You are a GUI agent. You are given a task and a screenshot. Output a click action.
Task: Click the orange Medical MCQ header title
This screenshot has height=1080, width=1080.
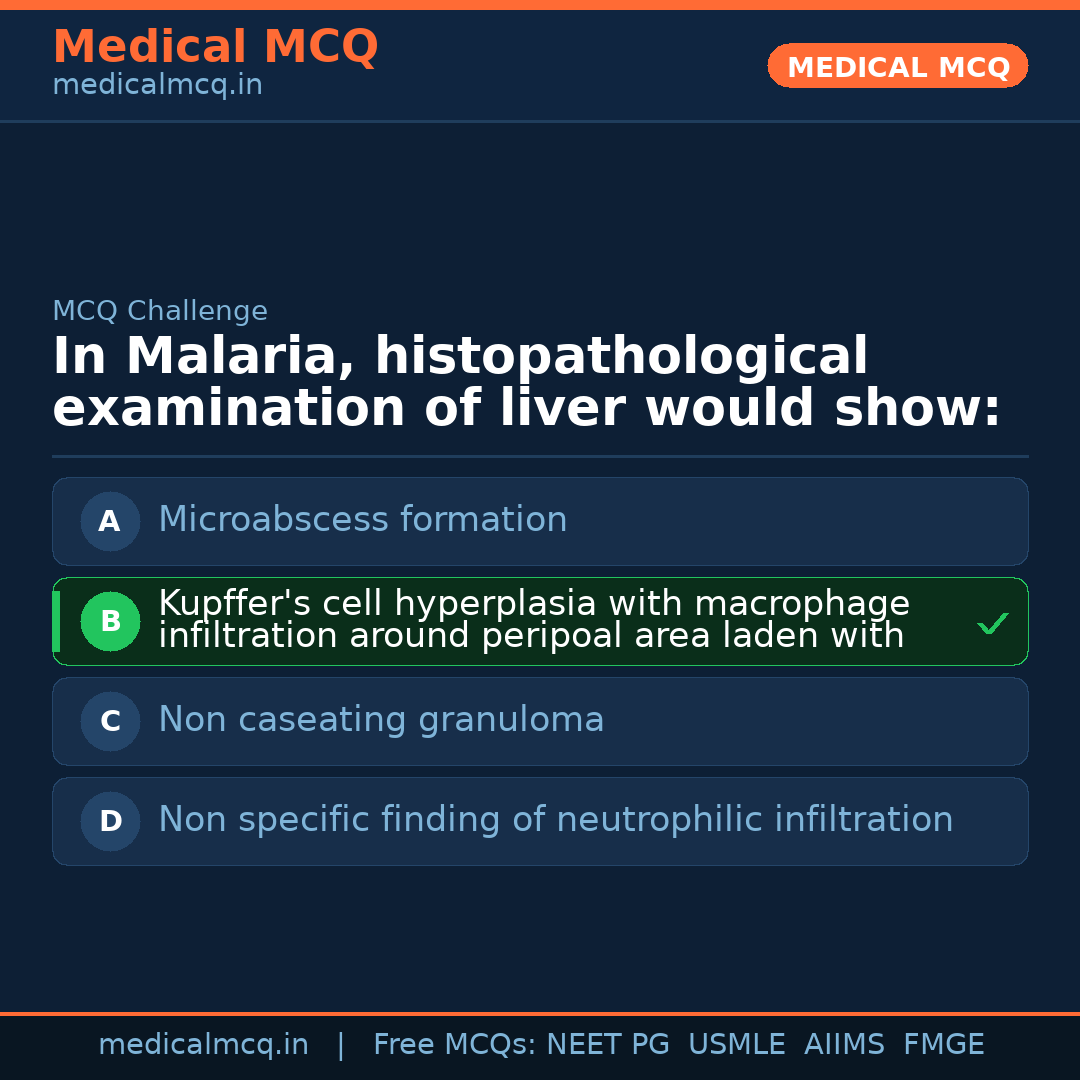[x=215, y=47]
